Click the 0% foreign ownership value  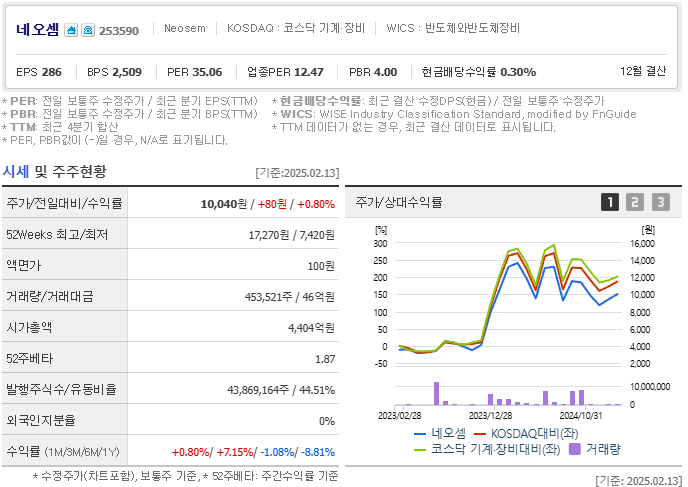point(327,421)
